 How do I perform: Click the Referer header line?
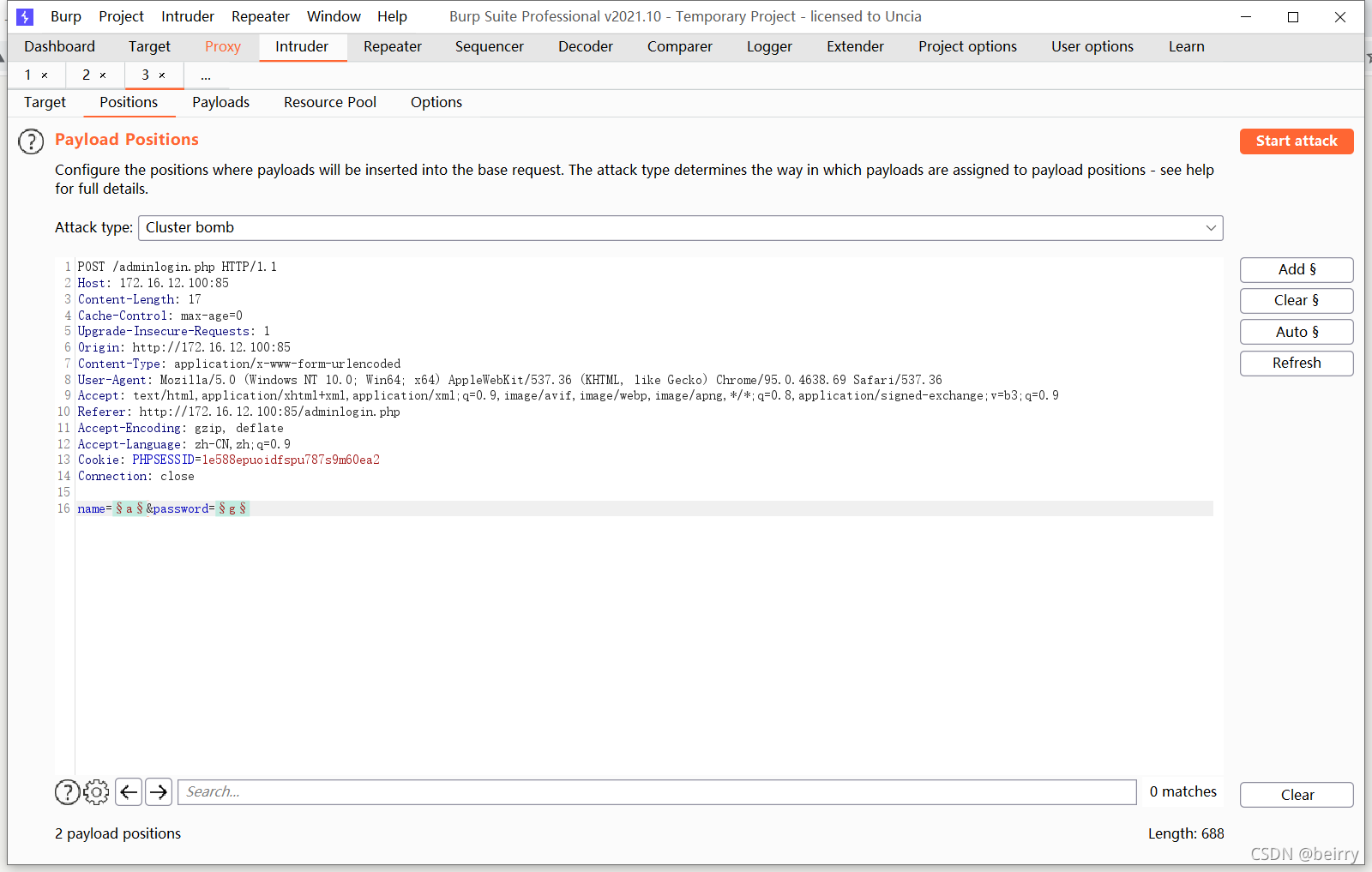coord(238,412)
